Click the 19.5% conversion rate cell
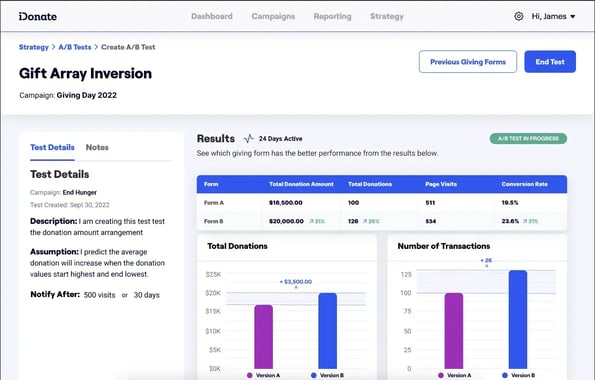This screenshot has width=595, height=380. click(x=510, y=203)
